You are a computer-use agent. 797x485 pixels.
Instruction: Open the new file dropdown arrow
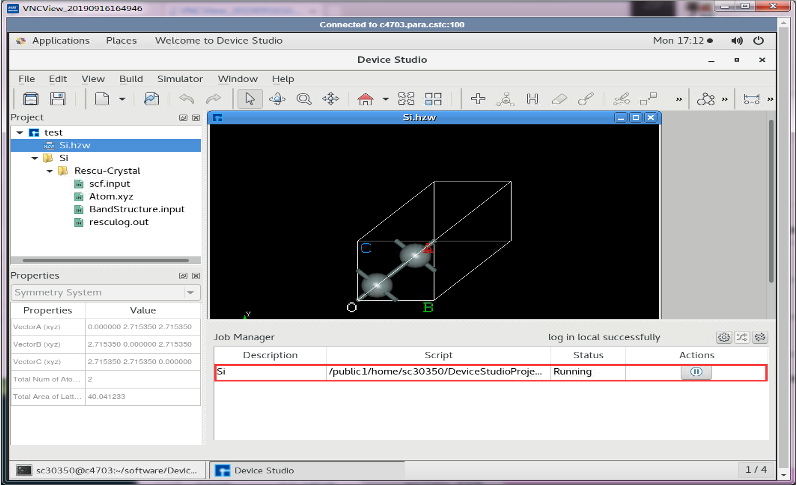click(122, 99)
